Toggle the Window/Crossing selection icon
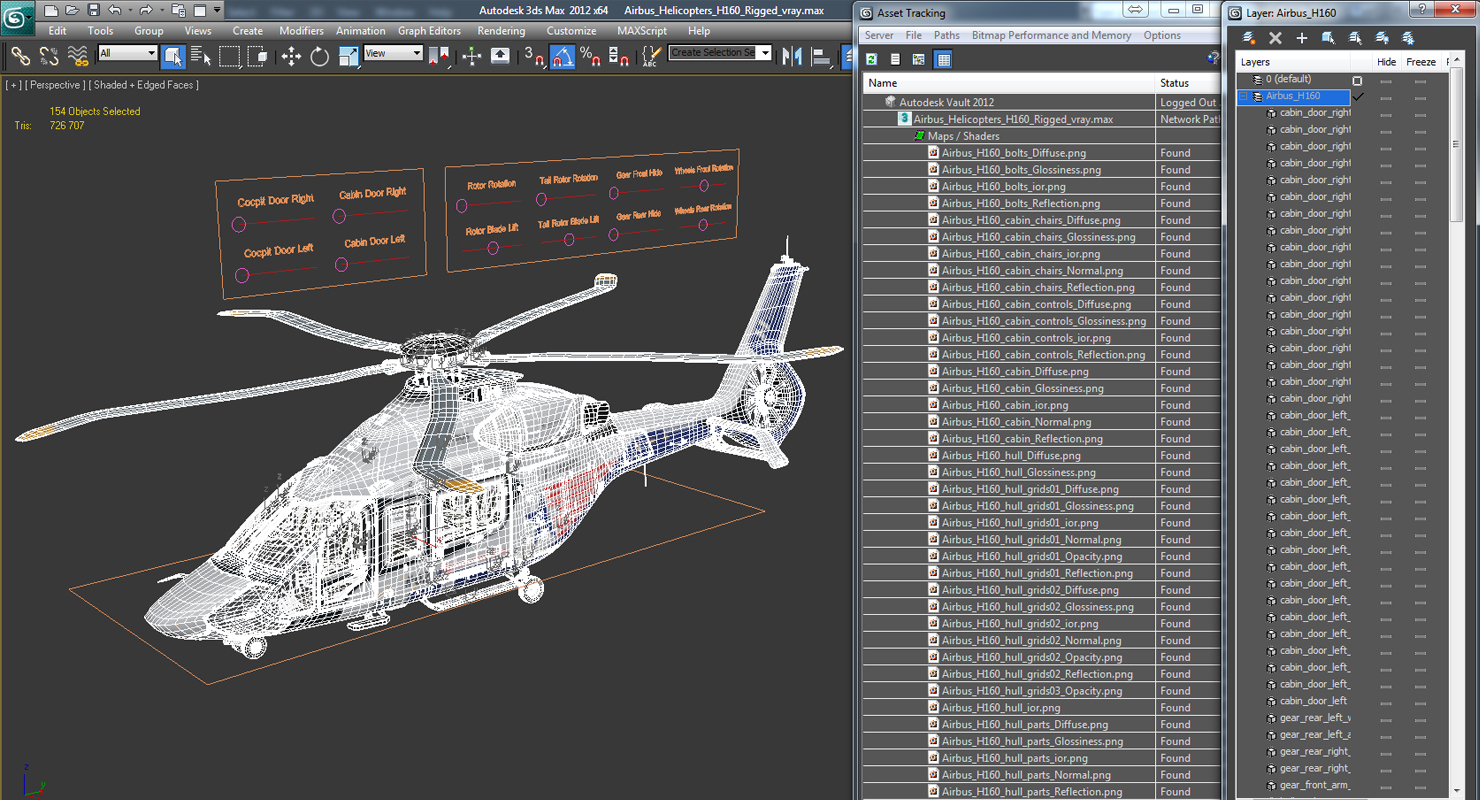Image resolution: width=1480 pixels, height=800 pixels. (x=257, y=56)
